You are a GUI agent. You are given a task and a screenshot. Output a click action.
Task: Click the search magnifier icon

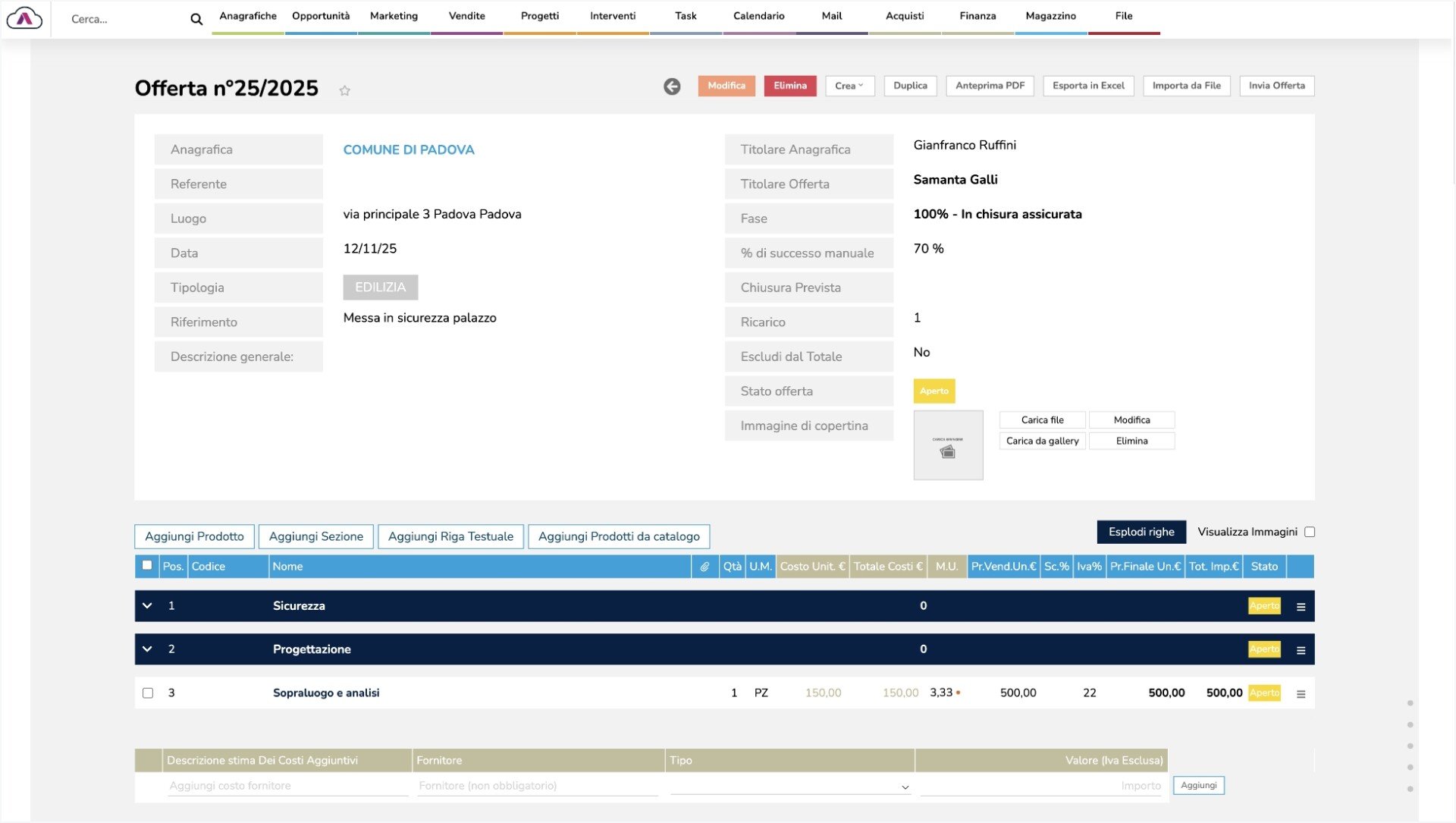(196, 20)
